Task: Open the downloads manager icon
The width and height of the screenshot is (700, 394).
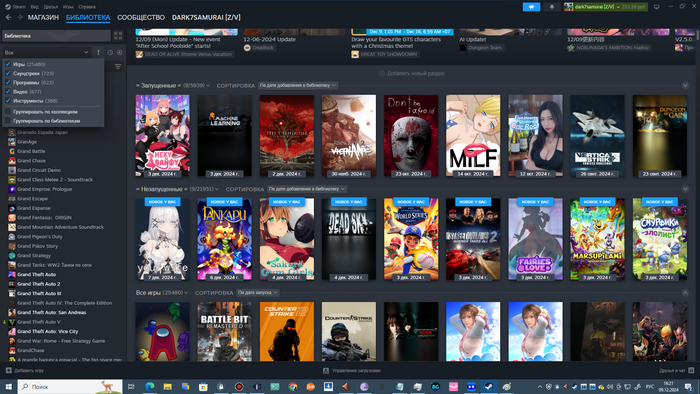Action: [x=326, y=370]
